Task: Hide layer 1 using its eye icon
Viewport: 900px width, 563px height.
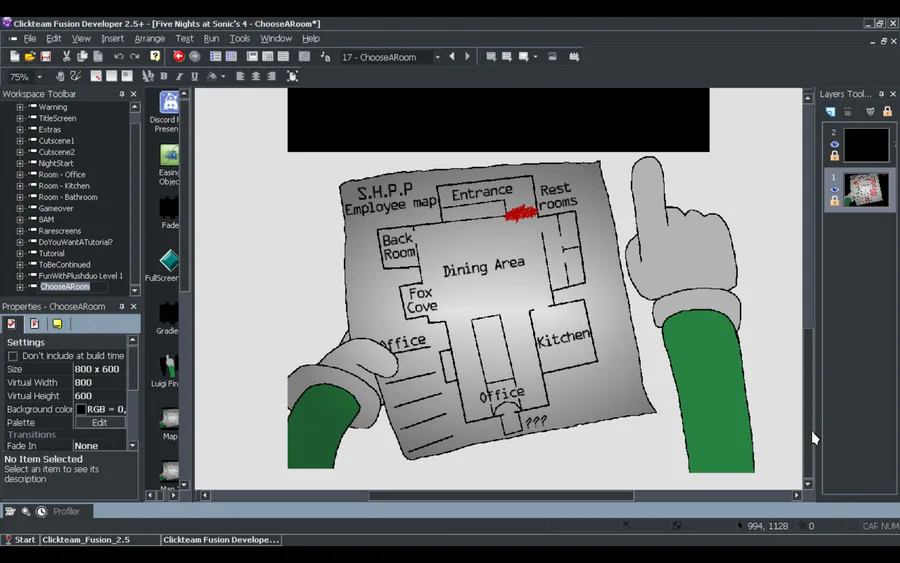Action: coord(835,189)
